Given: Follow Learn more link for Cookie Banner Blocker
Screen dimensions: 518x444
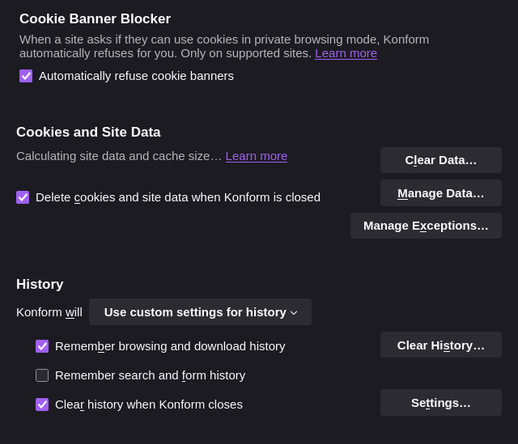Looking at the screenshot, I should 346,53.
